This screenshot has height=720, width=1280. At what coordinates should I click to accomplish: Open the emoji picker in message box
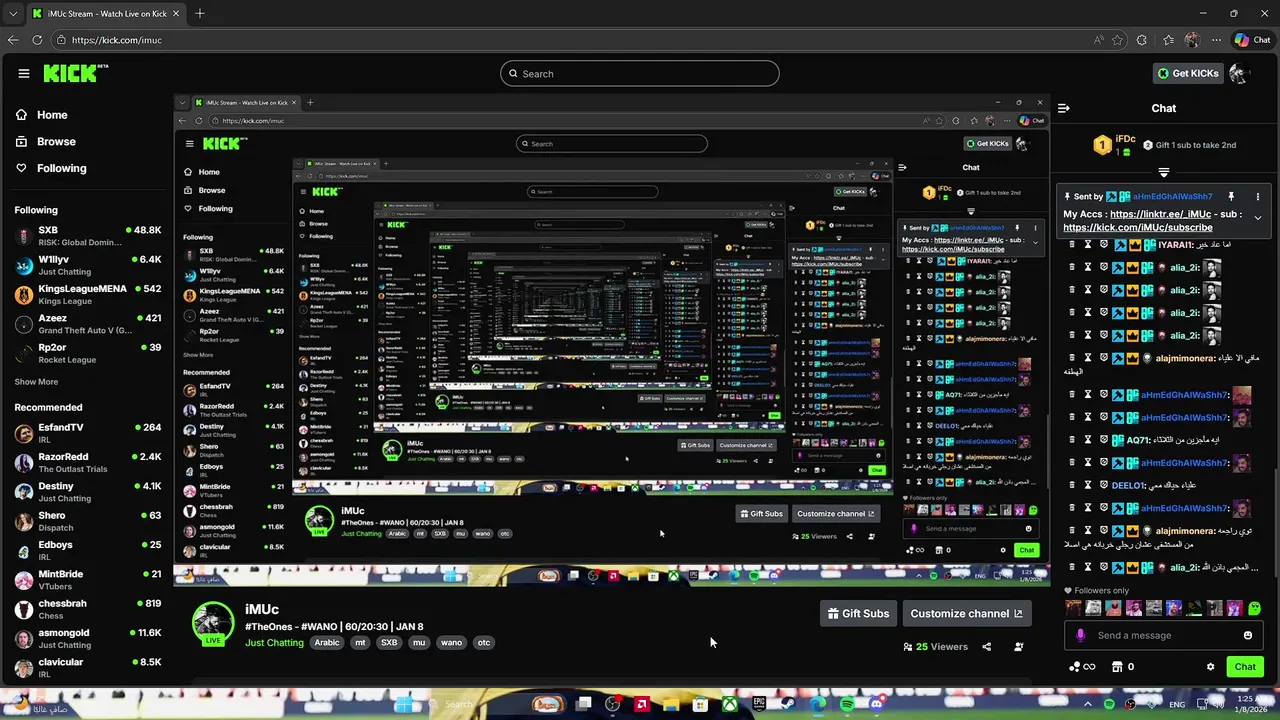pos(1247,635)
